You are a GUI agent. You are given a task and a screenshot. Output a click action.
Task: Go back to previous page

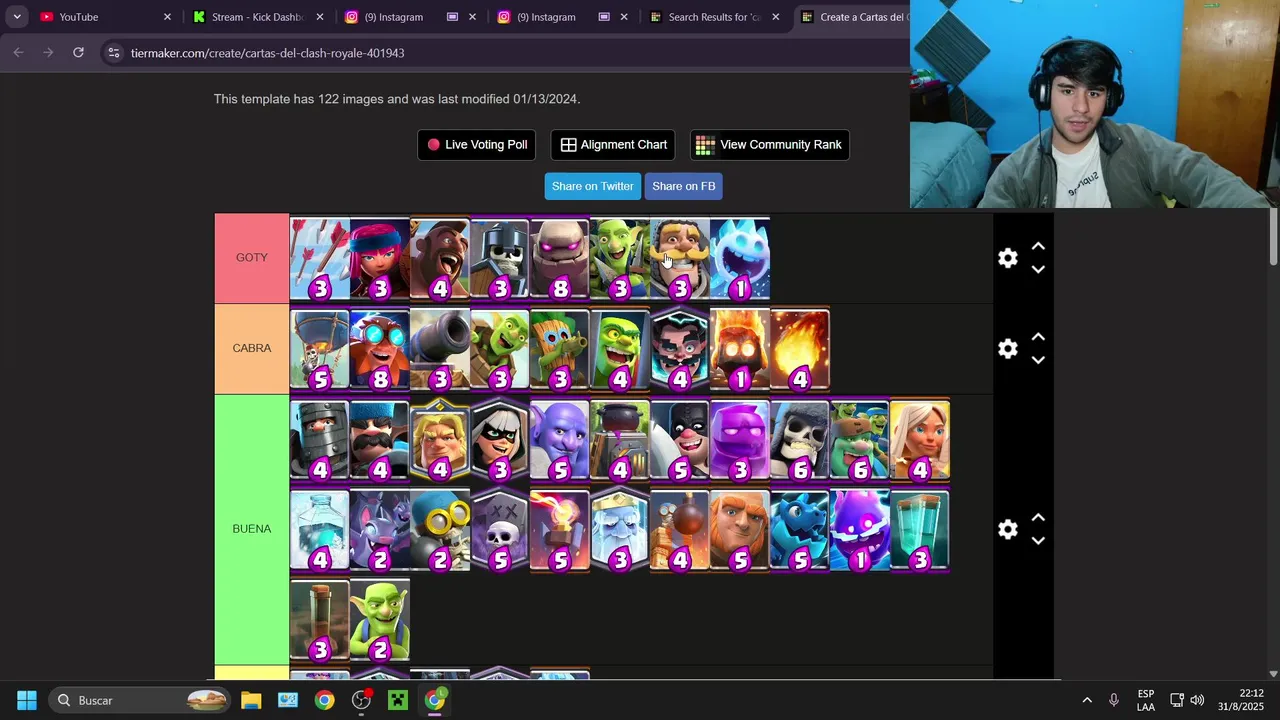tap(18, 53)
